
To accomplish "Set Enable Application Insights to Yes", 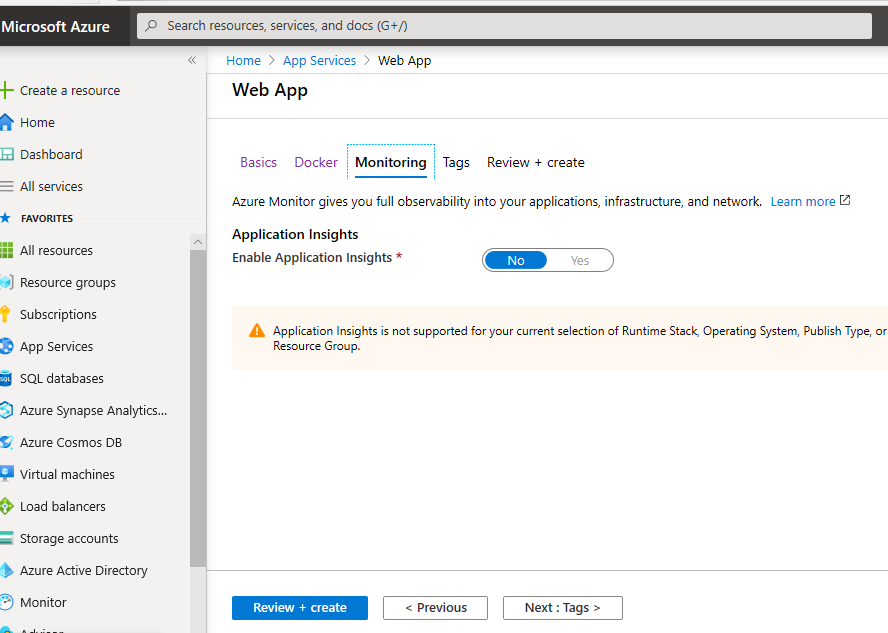I will [x=579, y=260].
